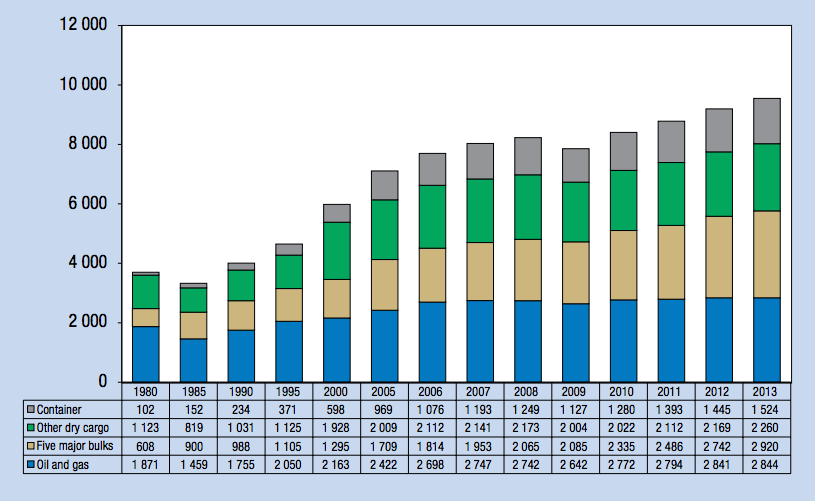Click the 1985 column header

pyautogui.click(x=193, y=392)
